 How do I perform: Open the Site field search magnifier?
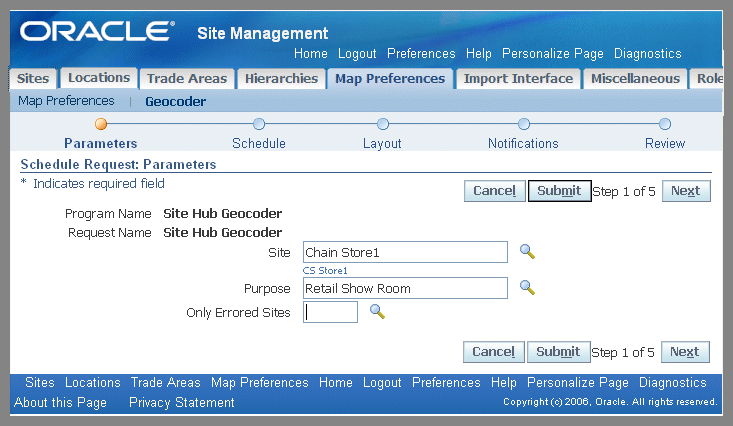coord(527,252)
